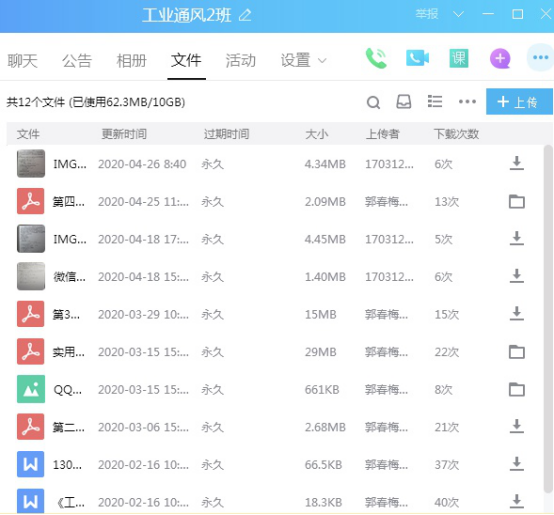Screen dimensions: 554x515
Task: Start a group video call
Action: pos(417,58)
